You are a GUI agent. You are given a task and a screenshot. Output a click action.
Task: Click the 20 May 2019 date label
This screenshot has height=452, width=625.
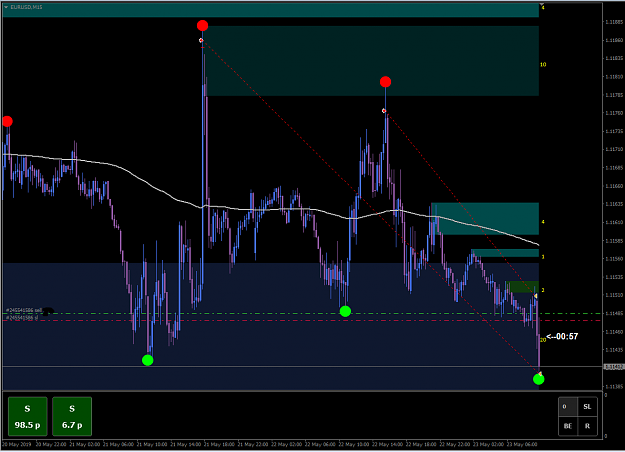pos(16,444)
